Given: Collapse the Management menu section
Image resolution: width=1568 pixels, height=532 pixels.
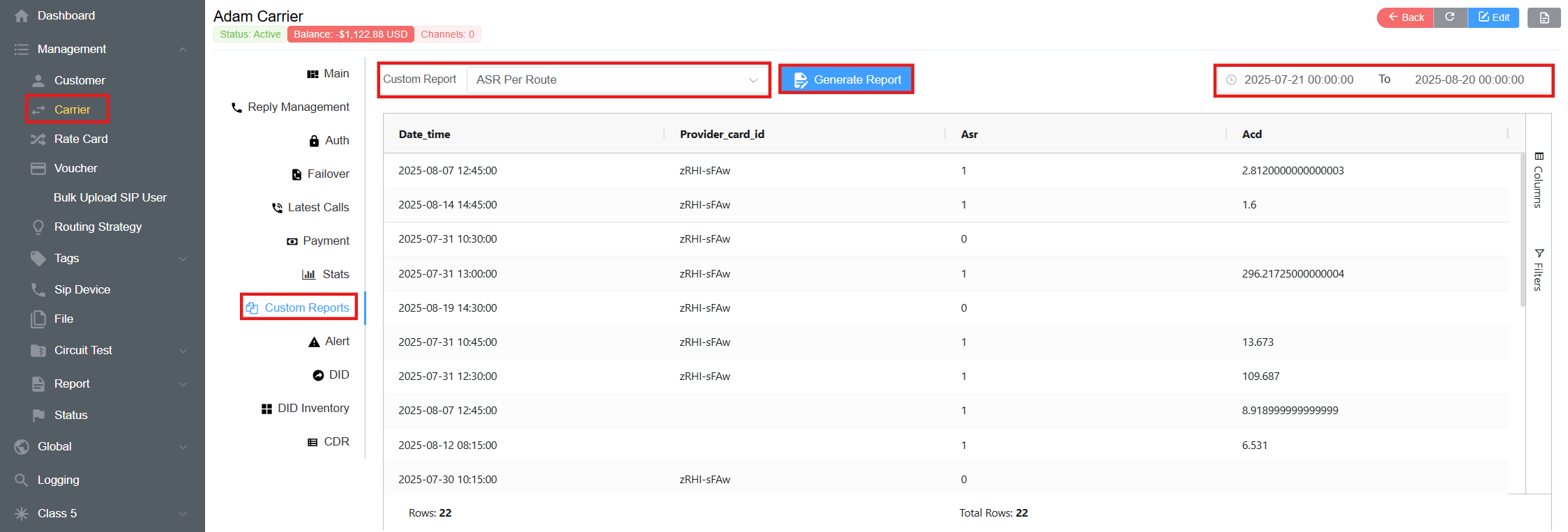Looking at the screenshot, I should pos(183,49).
